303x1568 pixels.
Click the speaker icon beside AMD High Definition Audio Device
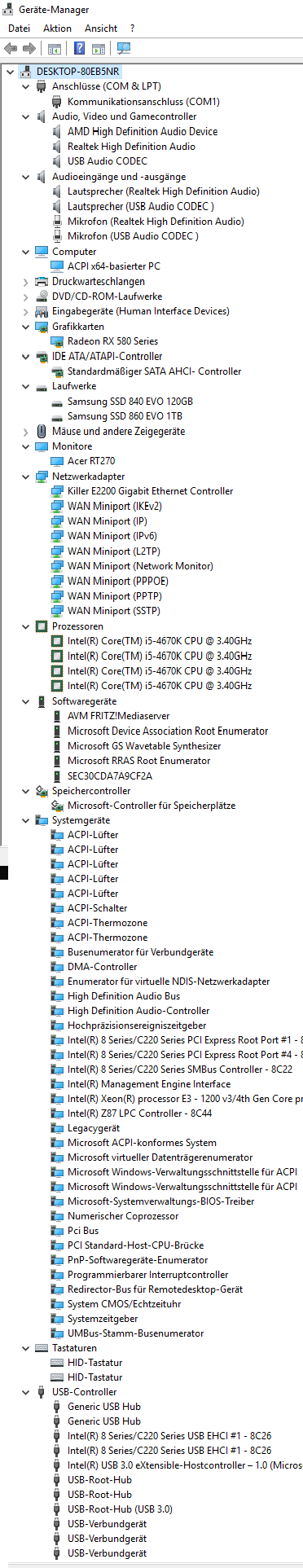click(57, 131)
